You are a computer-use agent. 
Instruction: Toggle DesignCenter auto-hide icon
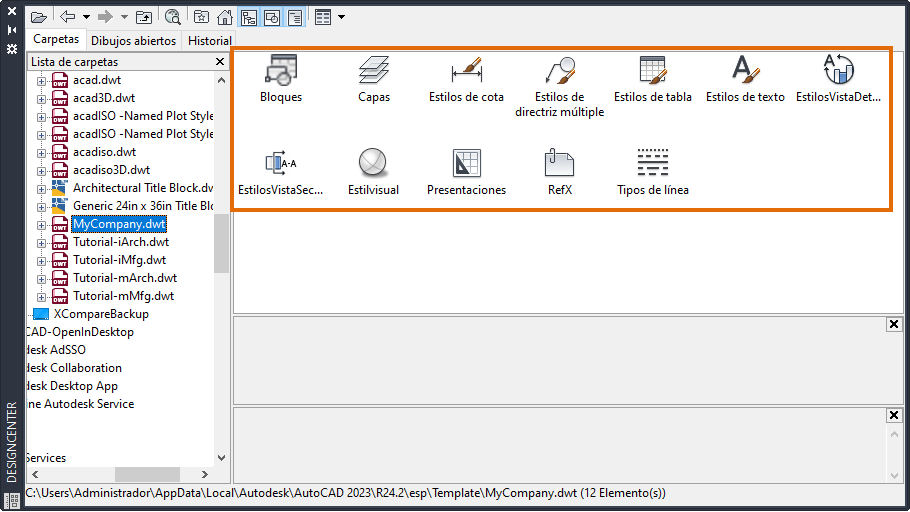(12, 30)
